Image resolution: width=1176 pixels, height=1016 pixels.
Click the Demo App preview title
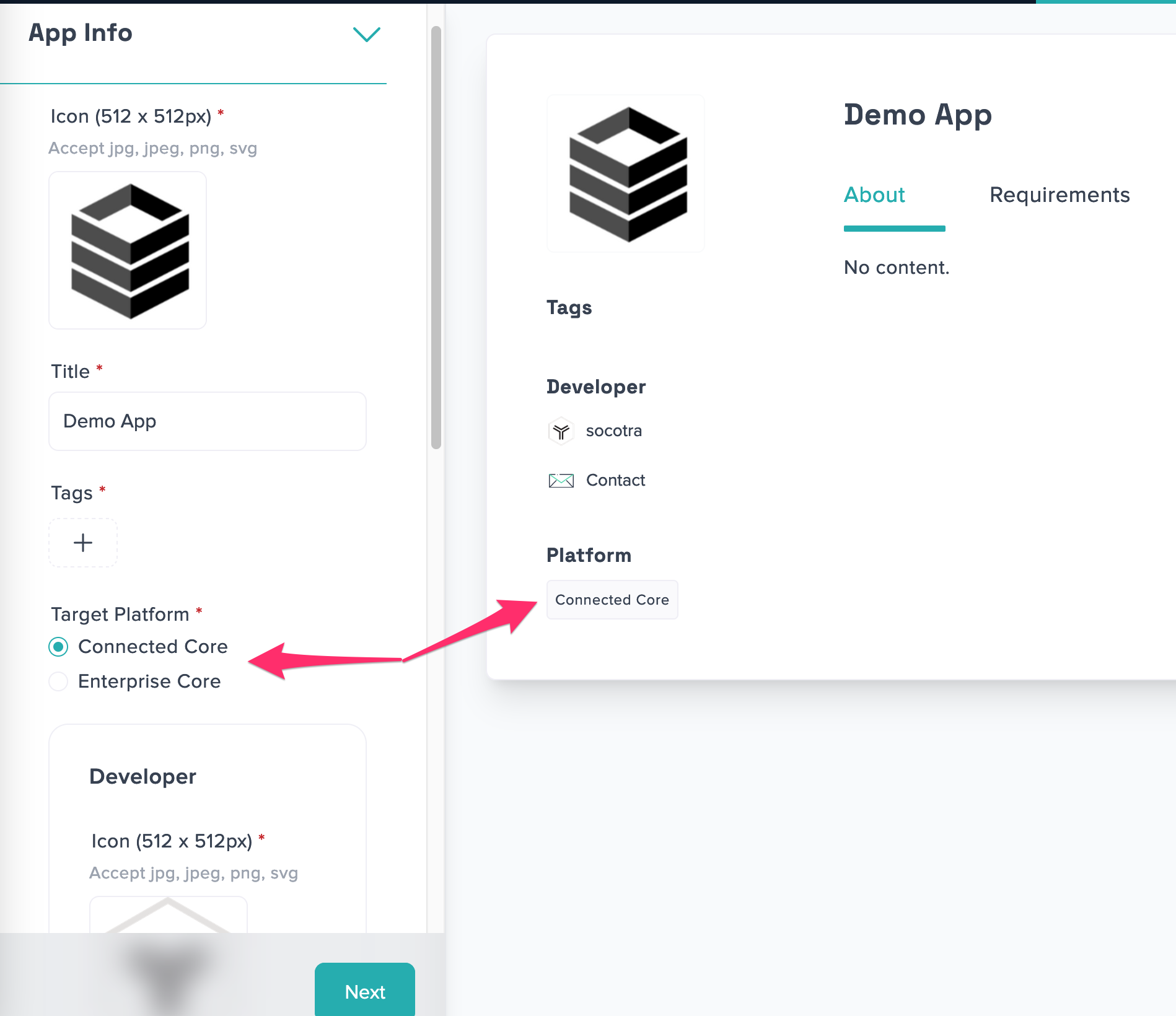pos(918,115)
